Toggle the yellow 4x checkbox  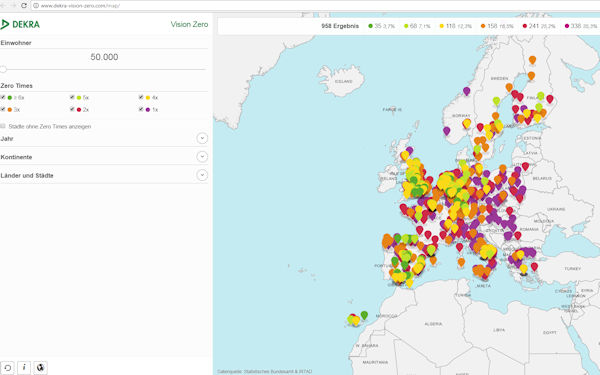141,97
